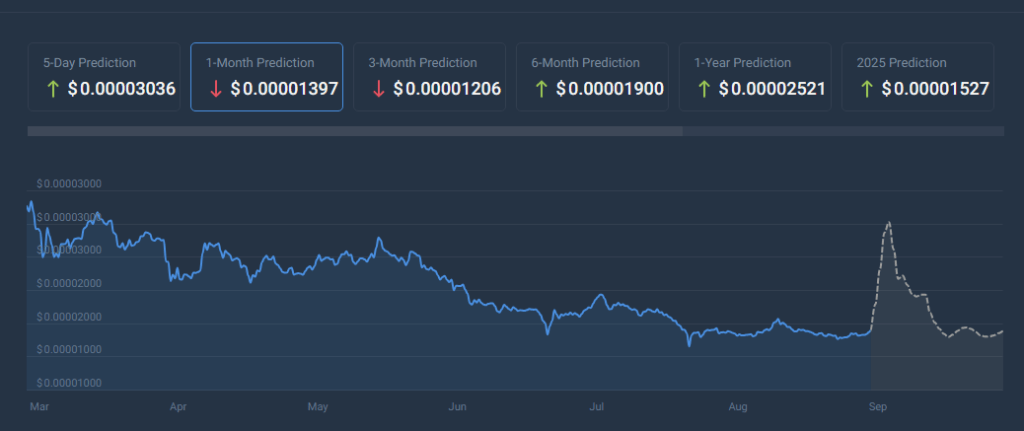Select the 5-Day Prediction card
The height and width of the screenshot is (431, 1024).
tap(104, 77)
